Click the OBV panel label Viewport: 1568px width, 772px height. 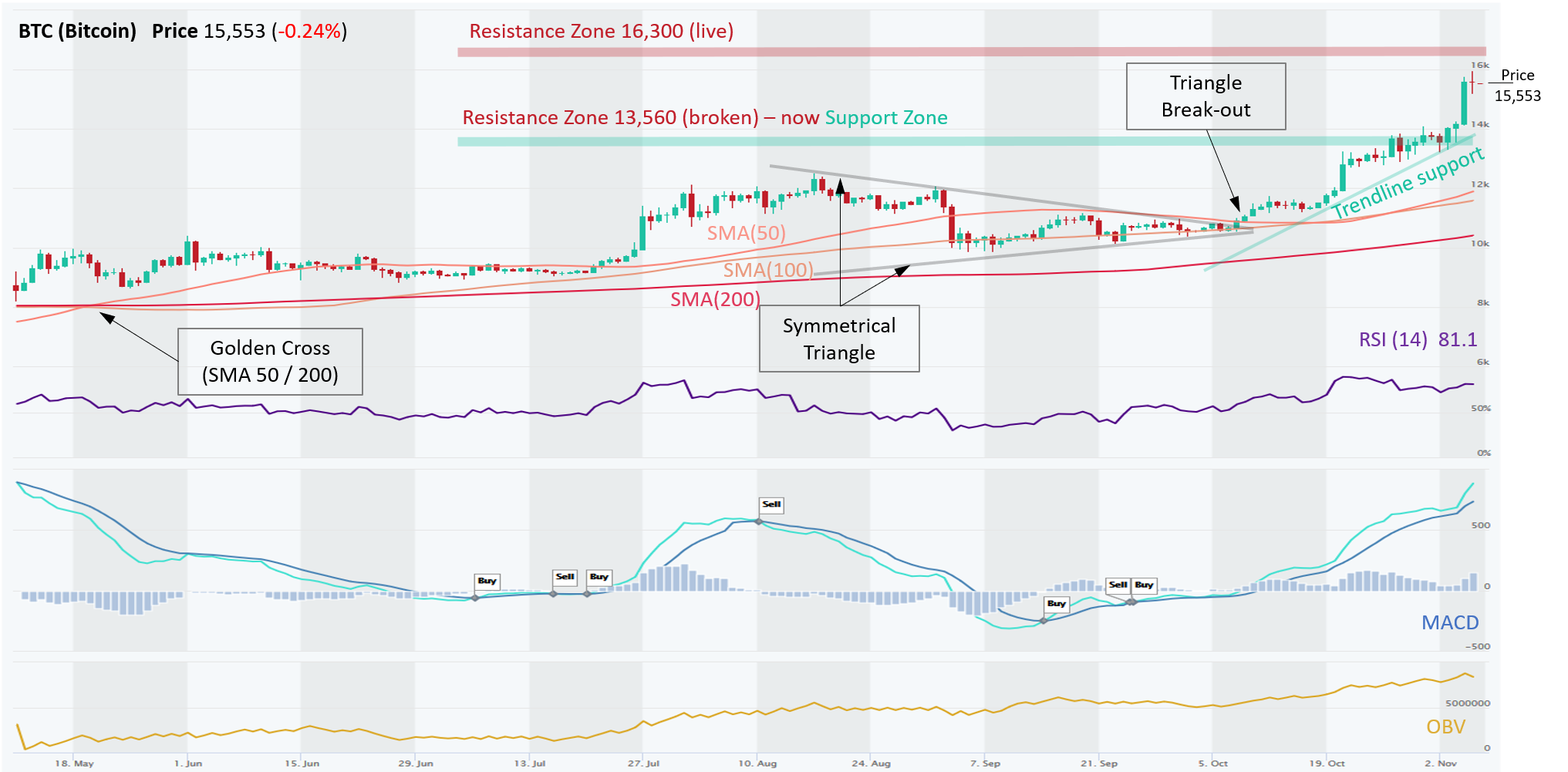[x=1445, y=726]
